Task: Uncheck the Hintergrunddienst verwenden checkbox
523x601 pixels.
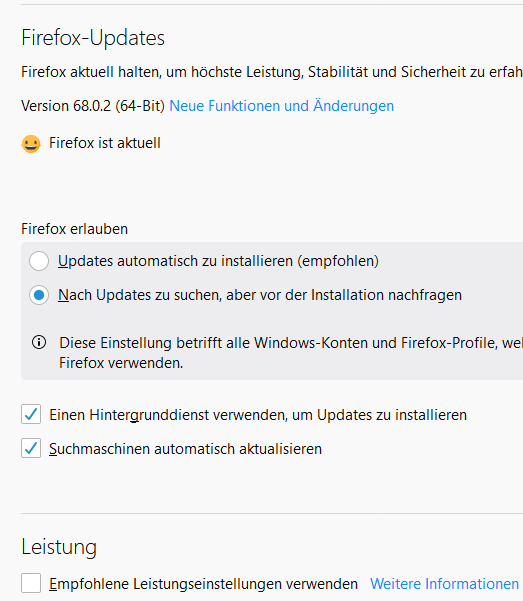Action: click(x=31, y=414)
